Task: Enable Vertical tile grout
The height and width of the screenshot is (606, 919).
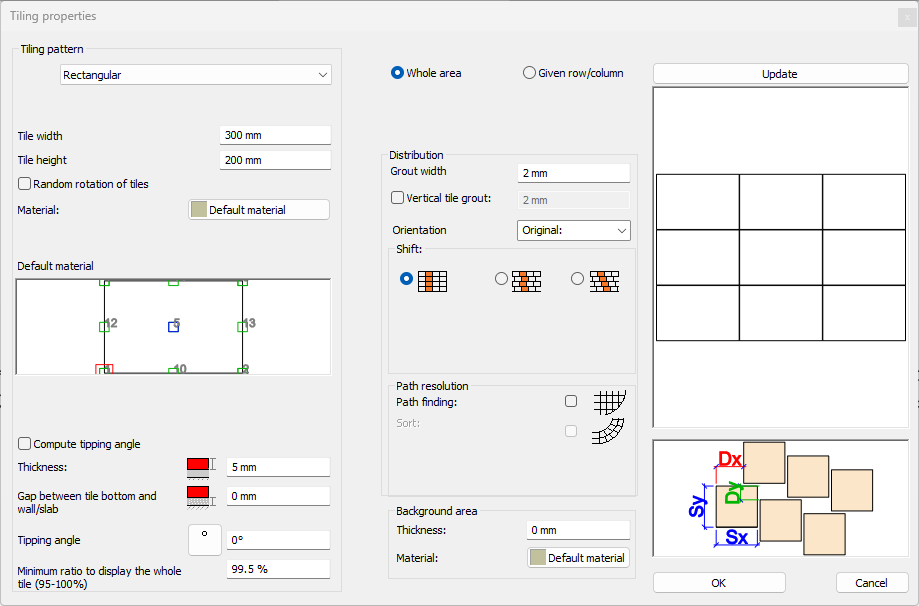Action: point(397,197)
